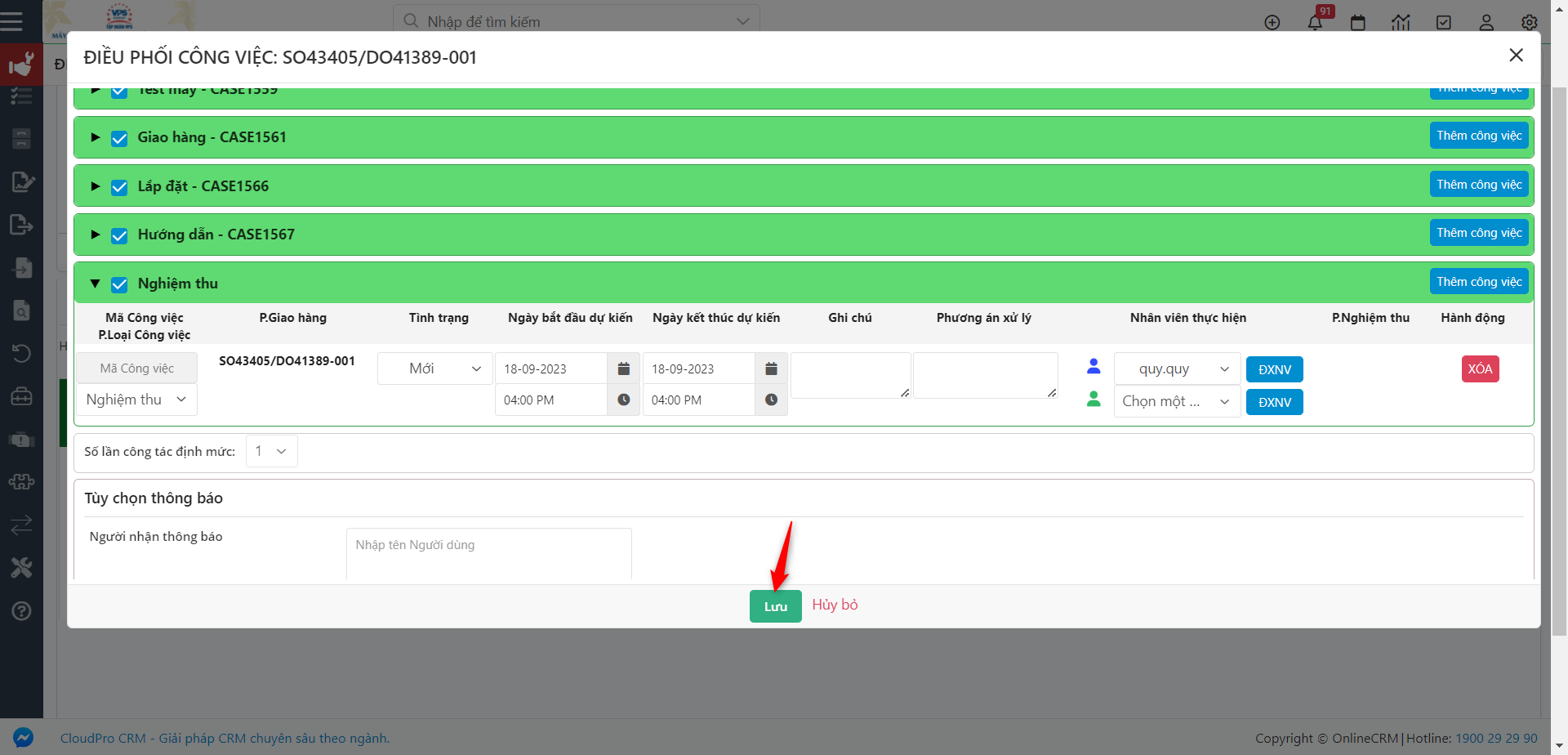Click the Nhập để tìm kiếm search box
This screenshot has height=755, width=1568.
pos(576,21)
